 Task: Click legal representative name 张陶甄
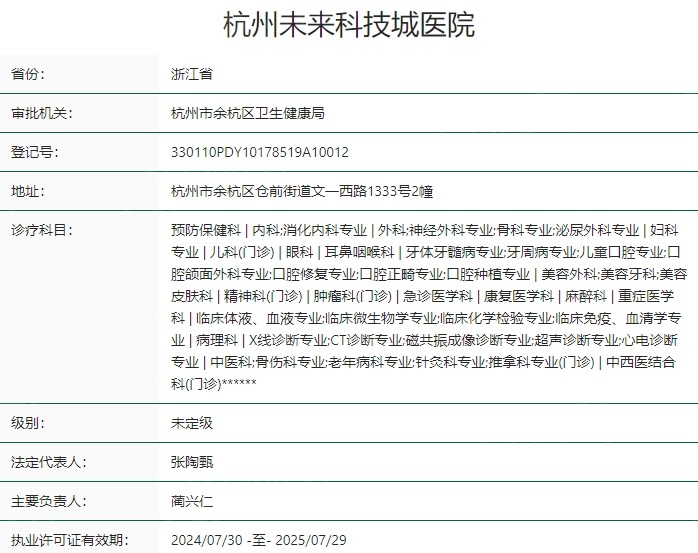(192, 462)
